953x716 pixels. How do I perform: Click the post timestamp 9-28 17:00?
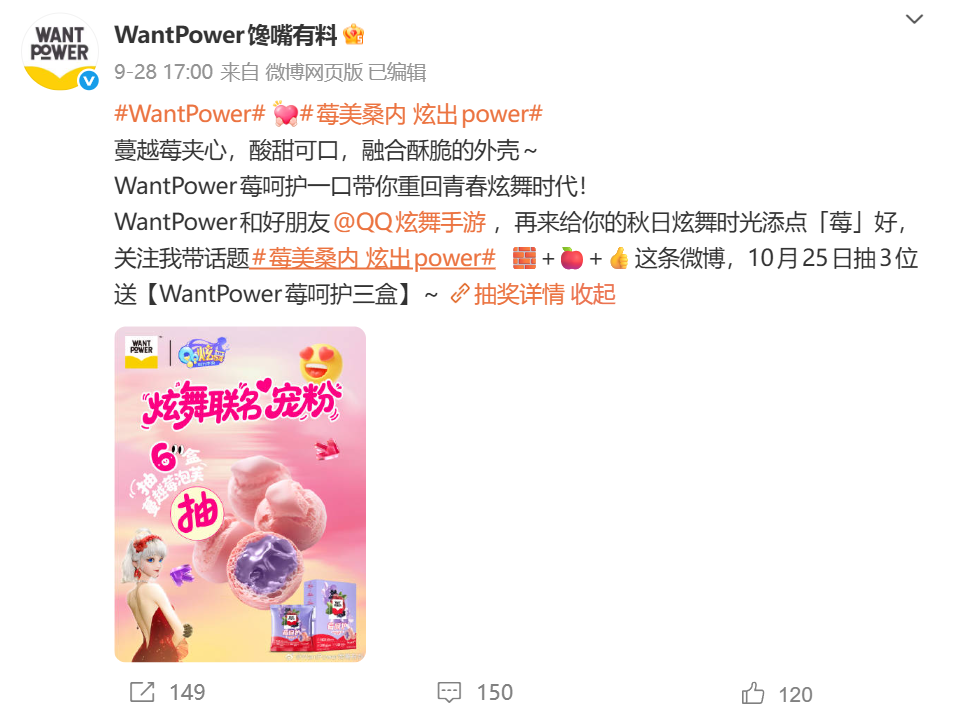163,72
